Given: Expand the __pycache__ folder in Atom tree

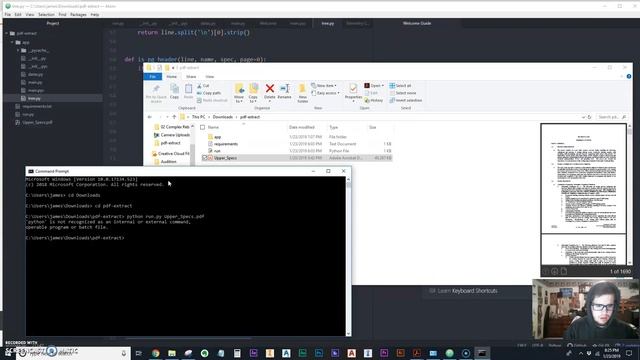Looking at the screenshot, I should (18, 51).
